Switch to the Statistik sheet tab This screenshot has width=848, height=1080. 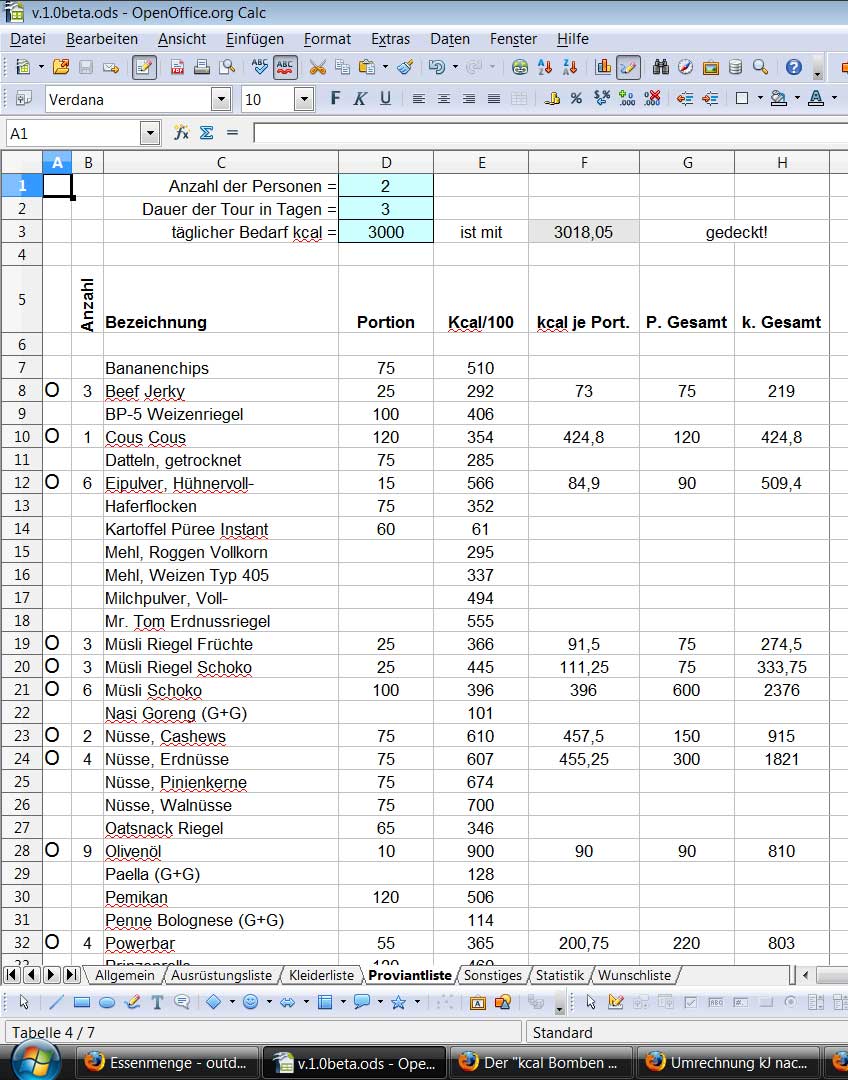(559, 975)
